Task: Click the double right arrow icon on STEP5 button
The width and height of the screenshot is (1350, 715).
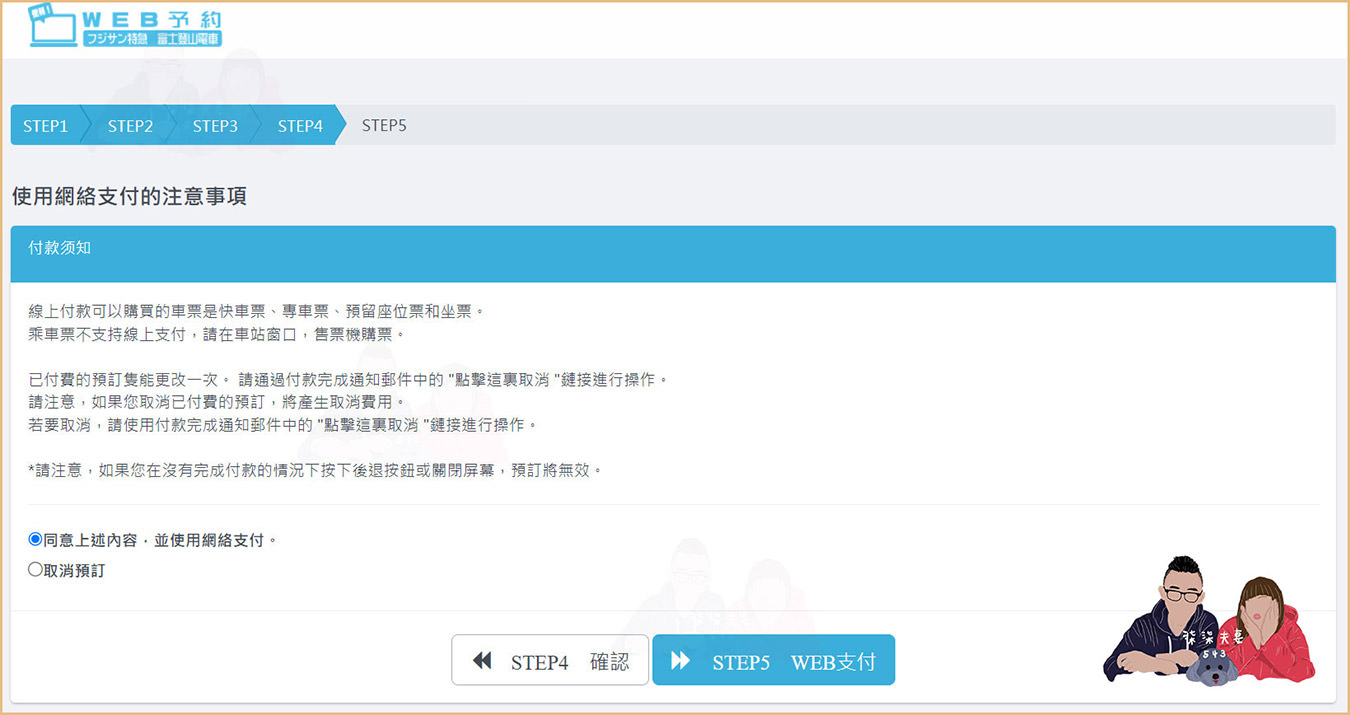Action: coord(681,661)
